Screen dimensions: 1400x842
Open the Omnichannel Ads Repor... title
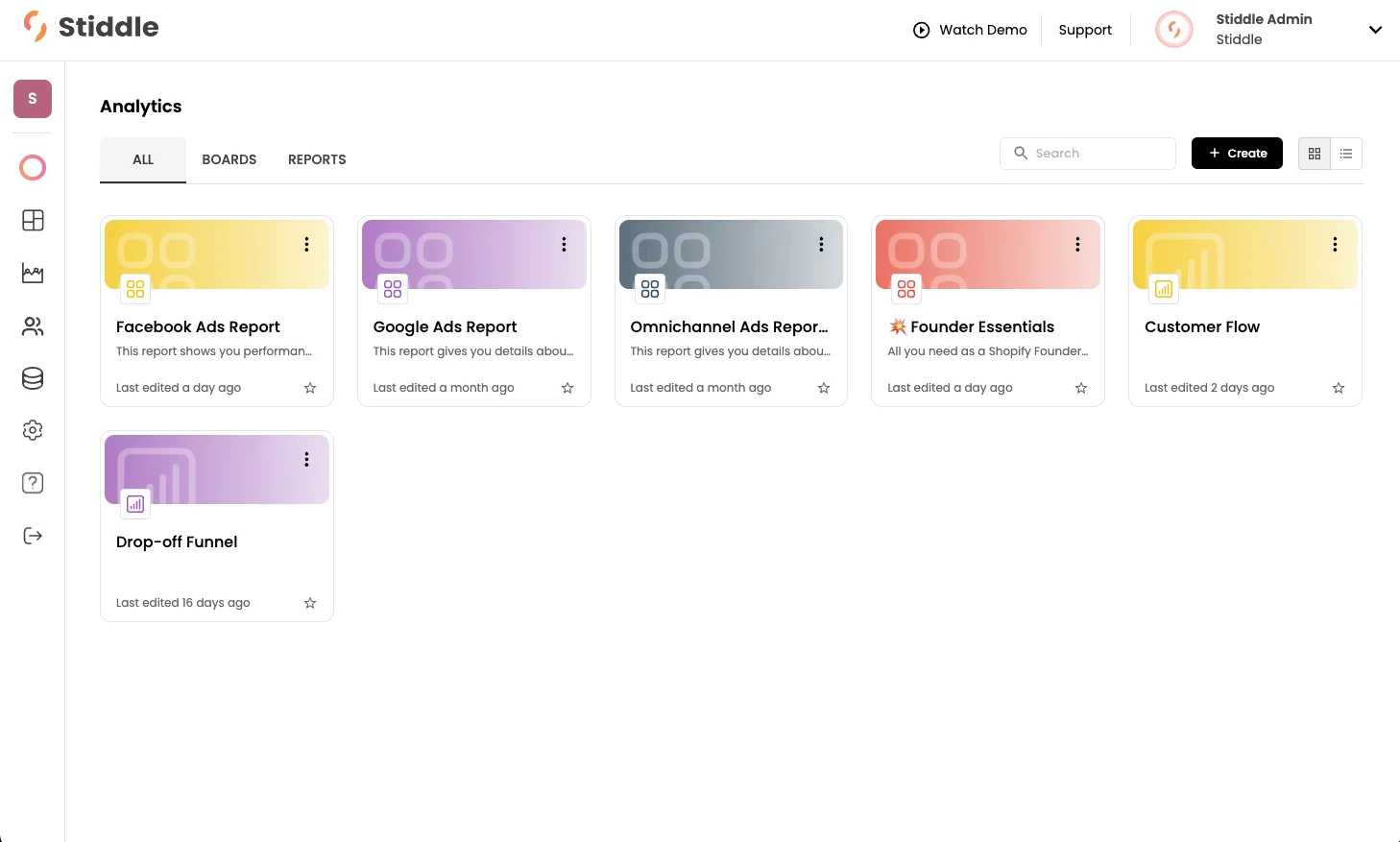tap(729, 326)
